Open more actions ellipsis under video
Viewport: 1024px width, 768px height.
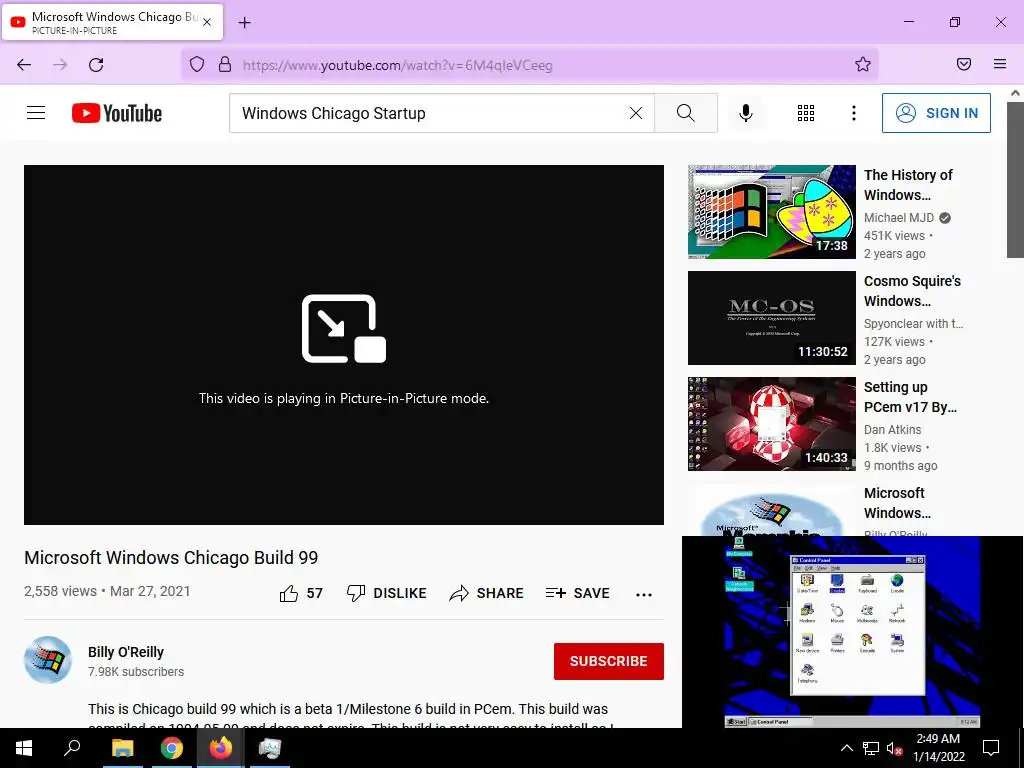coord(644,594)
